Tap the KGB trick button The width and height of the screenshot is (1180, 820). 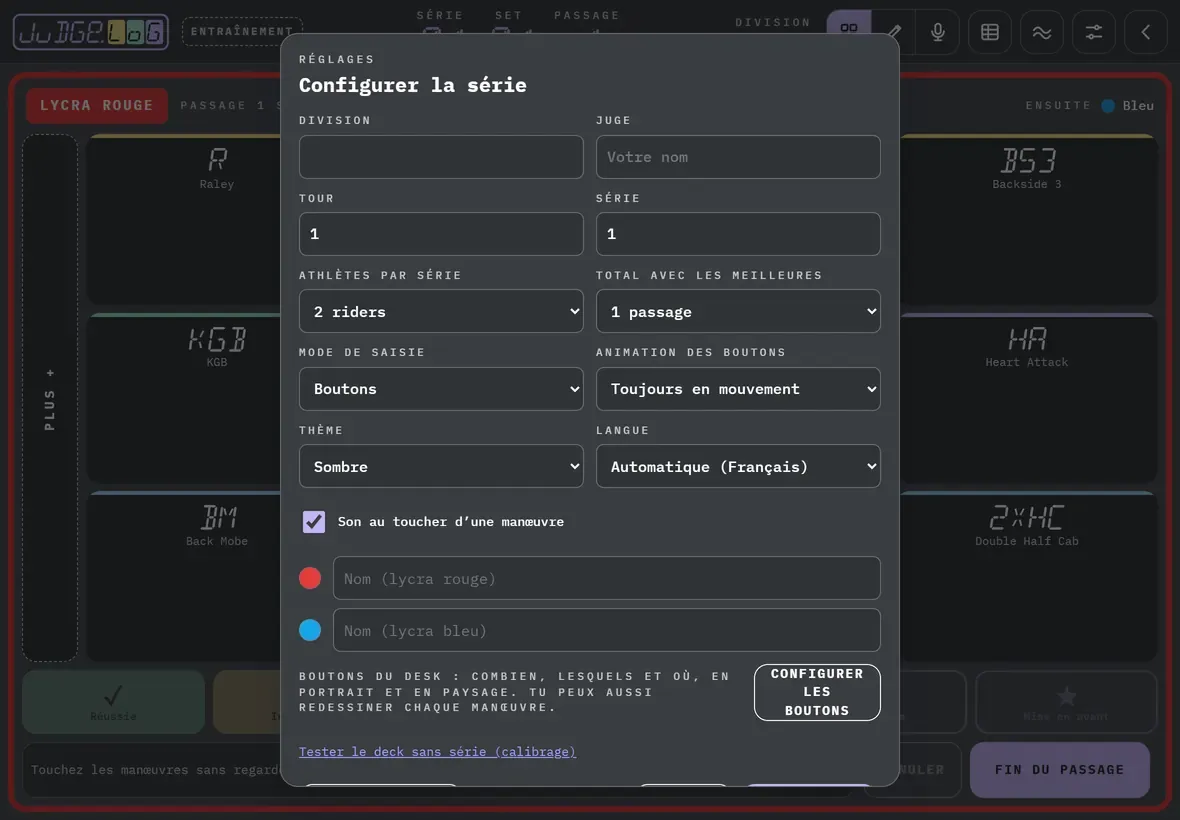coord(184,397)
